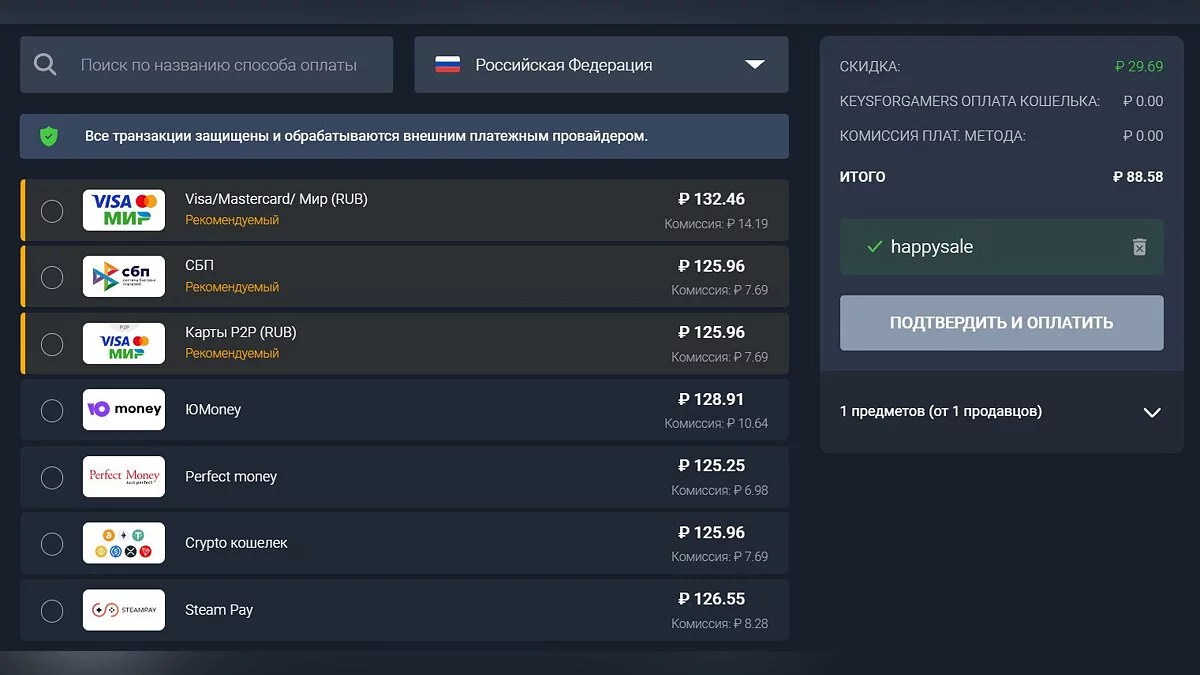Click the Crypto кошелек payment row label
This screenshot has height=675, width=1200.
(236, 543)
